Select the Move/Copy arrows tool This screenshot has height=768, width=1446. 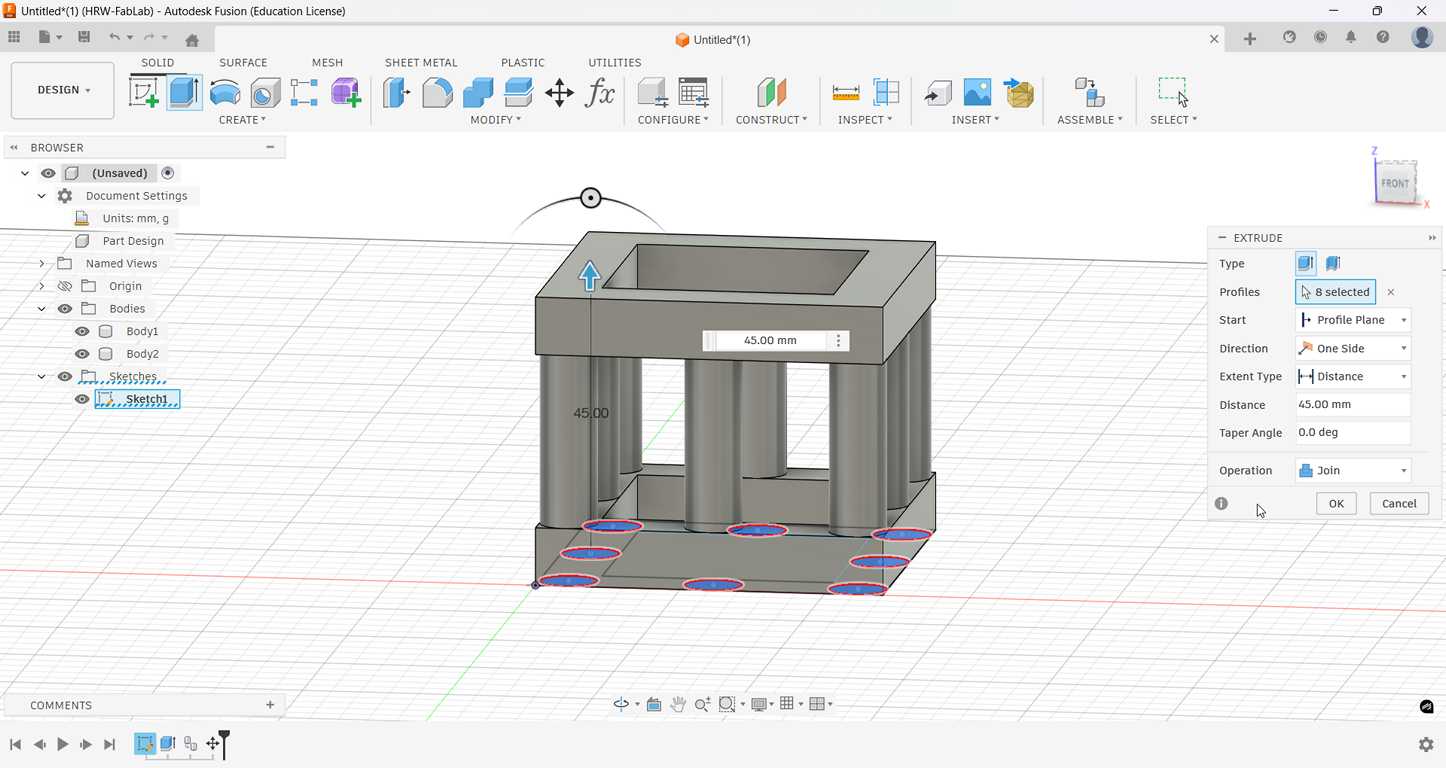pos(559,93)
